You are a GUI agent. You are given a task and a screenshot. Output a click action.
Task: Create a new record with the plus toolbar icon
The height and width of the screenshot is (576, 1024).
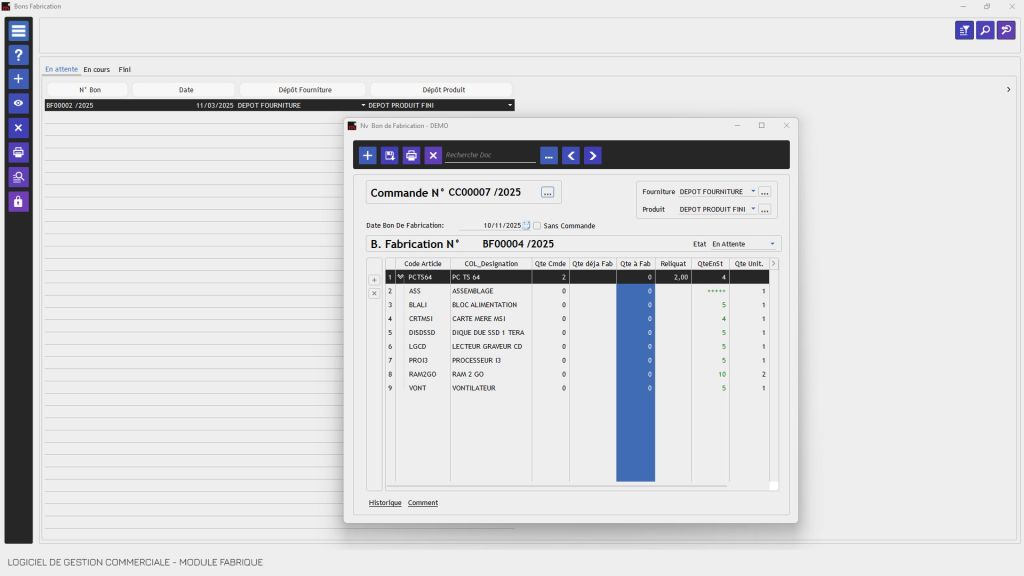(368, 155)
